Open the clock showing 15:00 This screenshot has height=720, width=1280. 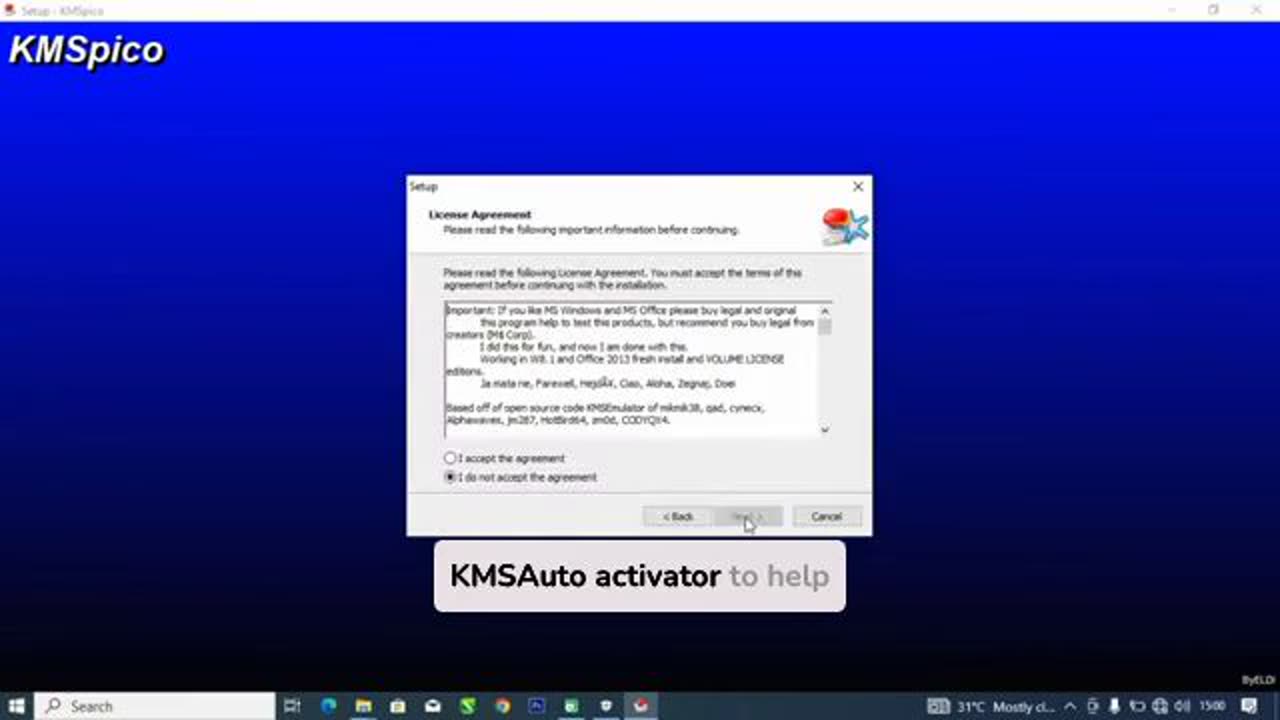click(1214, 707)
